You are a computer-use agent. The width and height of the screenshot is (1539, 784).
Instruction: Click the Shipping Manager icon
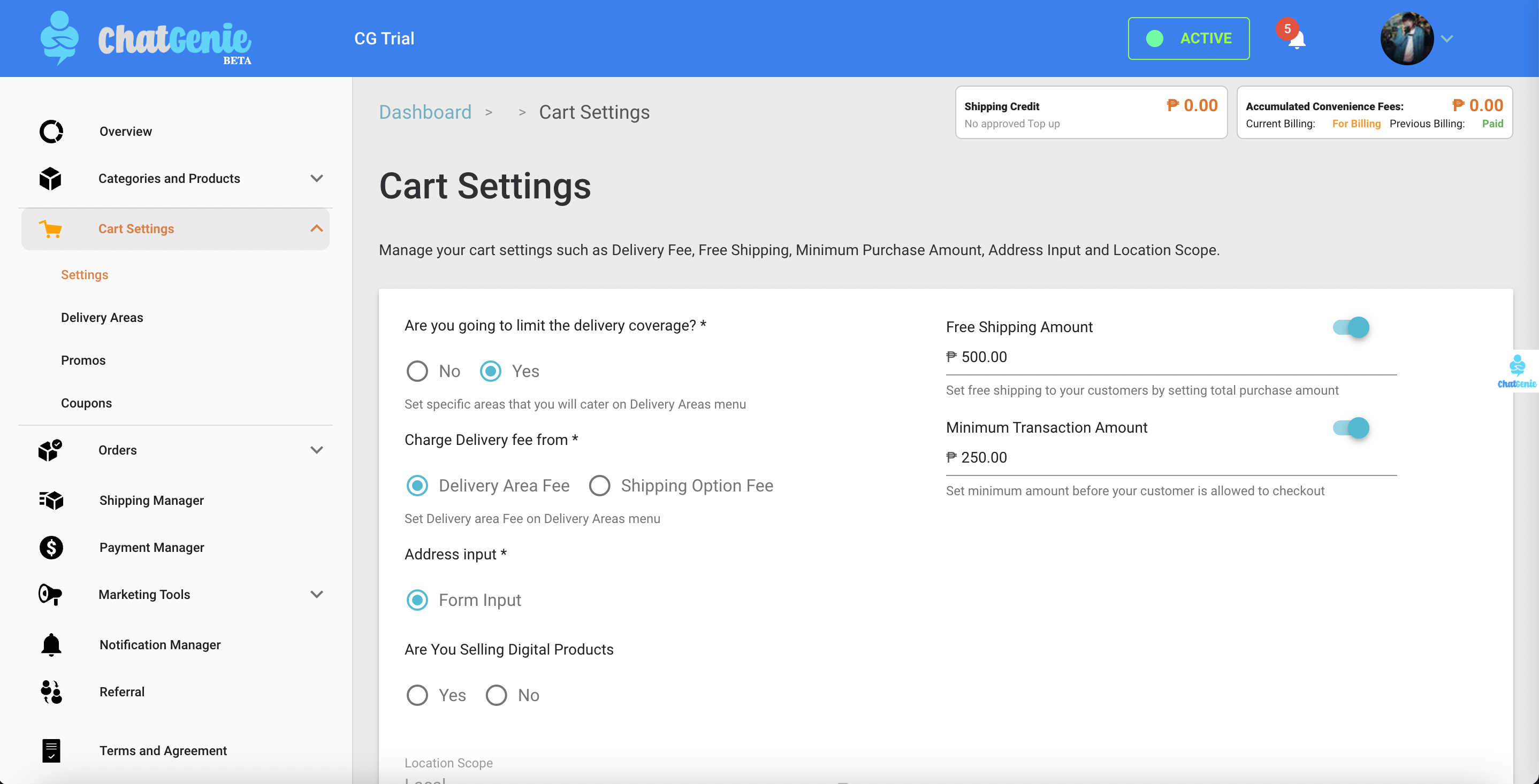[x=51, y=501]
